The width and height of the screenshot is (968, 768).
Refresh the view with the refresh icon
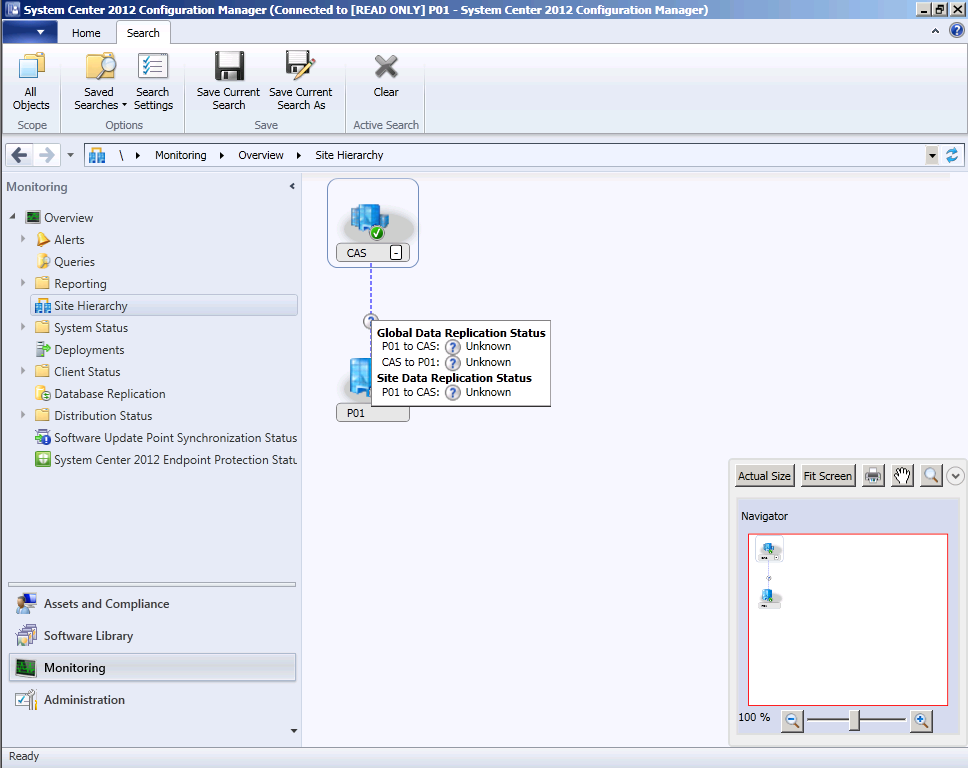click(952, 155)
